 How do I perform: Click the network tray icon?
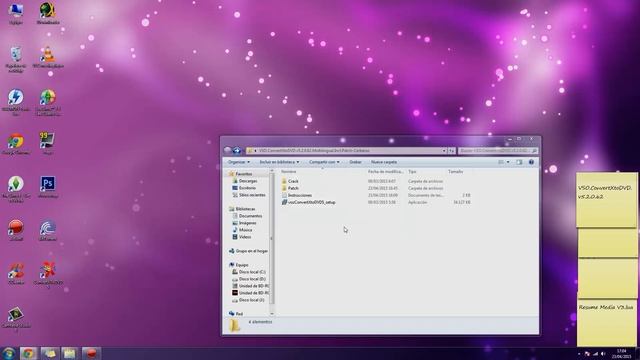pyautogui.click(x=595, y=354)
